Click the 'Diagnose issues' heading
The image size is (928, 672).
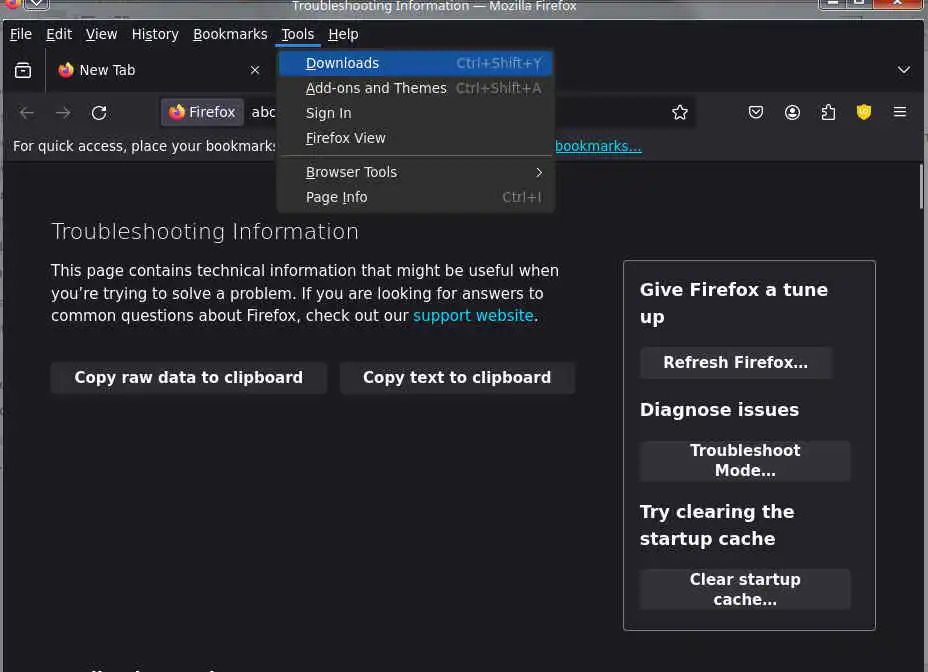pyautogui.click(x=720, y=410)
